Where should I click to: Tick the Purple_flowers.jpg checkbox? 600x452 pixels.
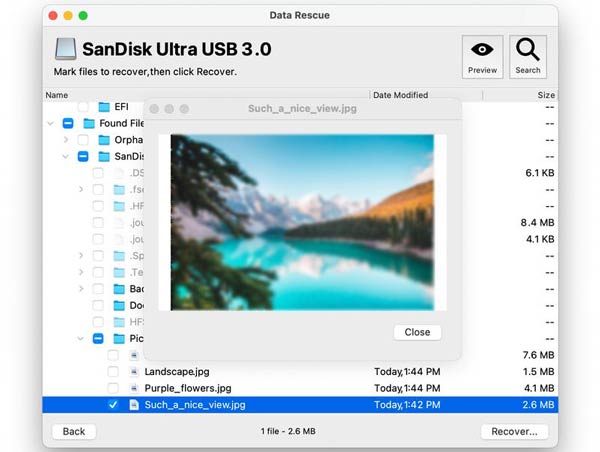coord(113,388)
